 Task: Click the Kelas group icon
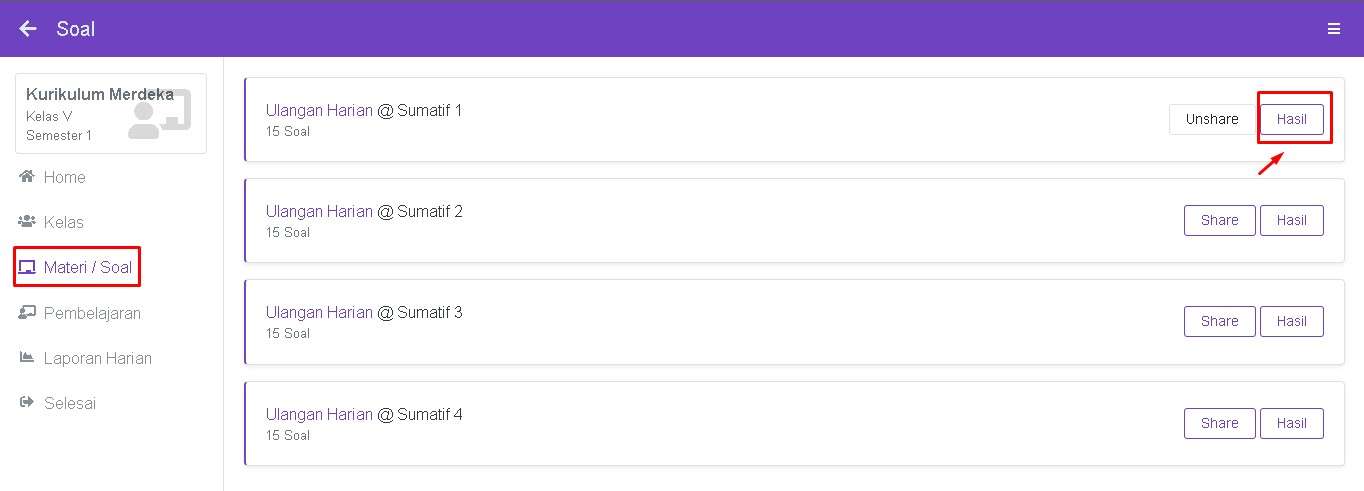[x=27, y=222]
